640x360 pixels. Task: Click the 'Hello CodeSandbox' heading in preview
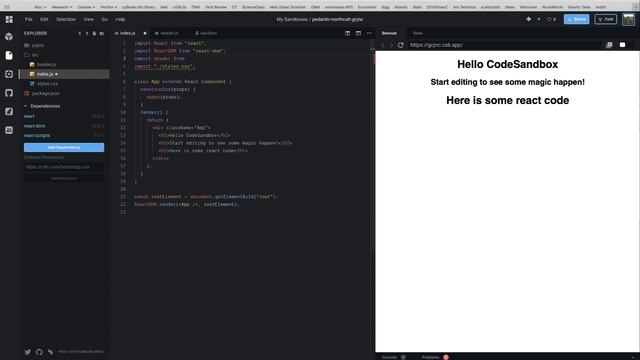(507, 64)
